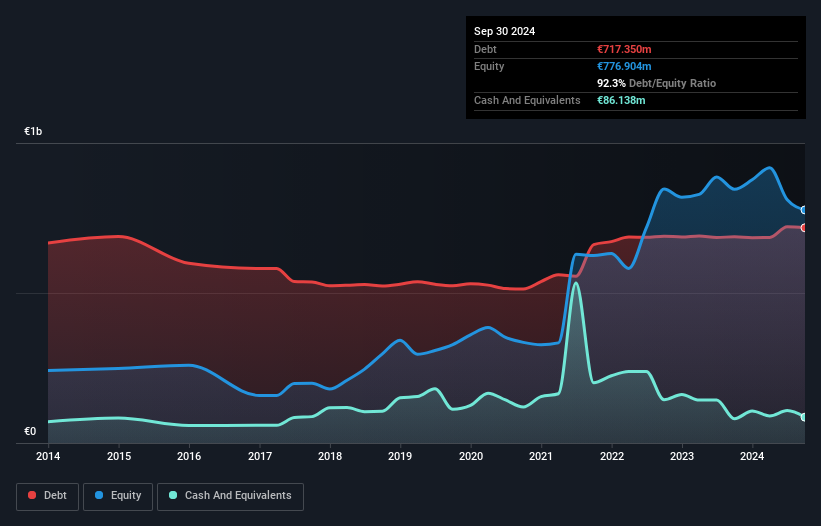Click the red Debt endpoint marker
The width and height of the screenshot is (821, 526).
pos(804,228)
